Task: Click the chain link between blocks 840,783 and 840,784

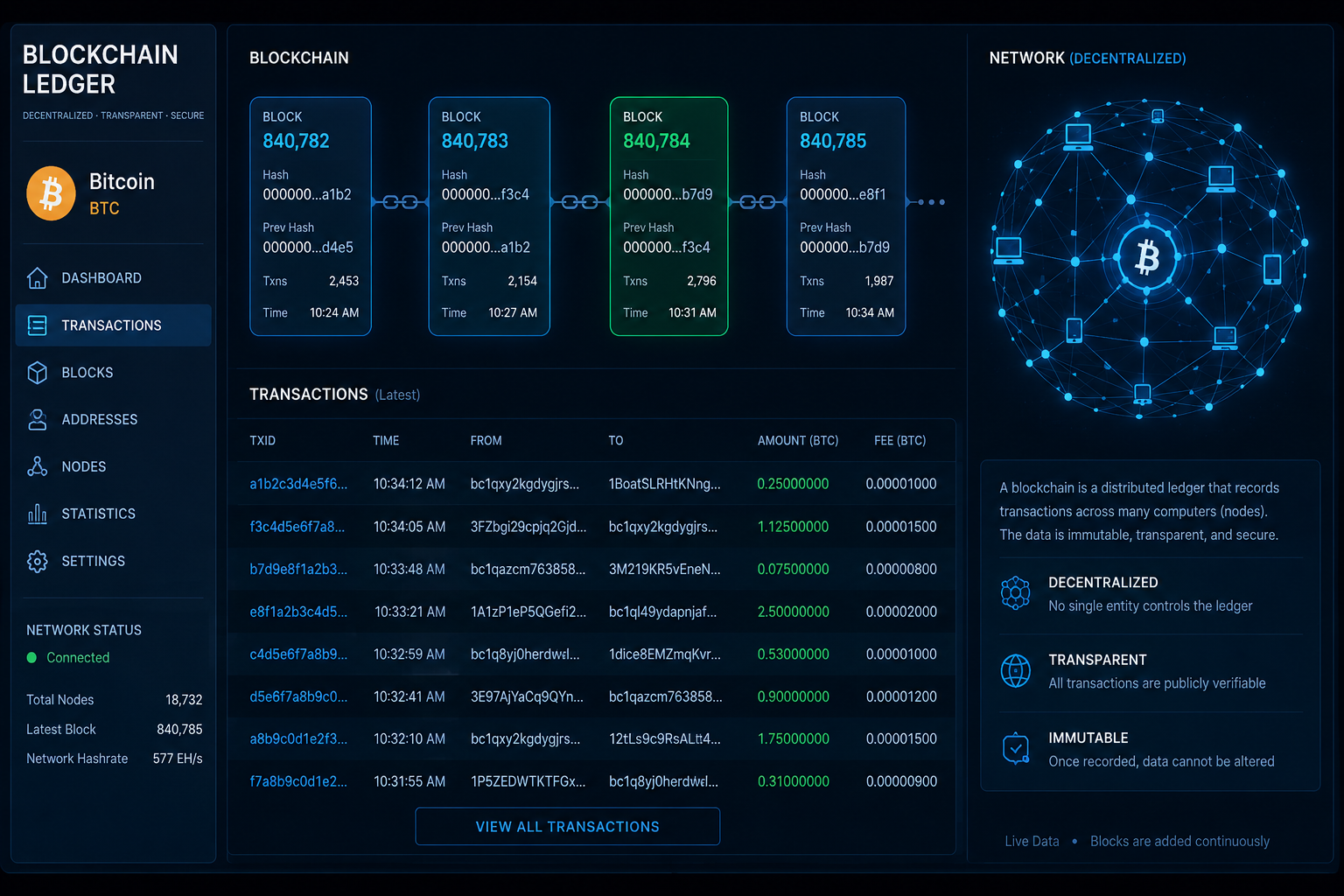Action: click(579, 202)
